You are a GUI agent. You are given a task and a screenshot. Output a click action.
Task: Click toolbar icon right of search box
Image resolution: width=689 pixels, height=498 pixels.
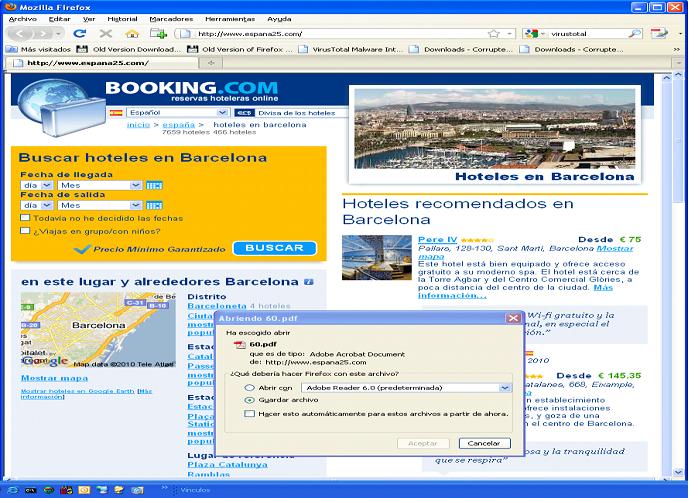(x=659, y=33)
